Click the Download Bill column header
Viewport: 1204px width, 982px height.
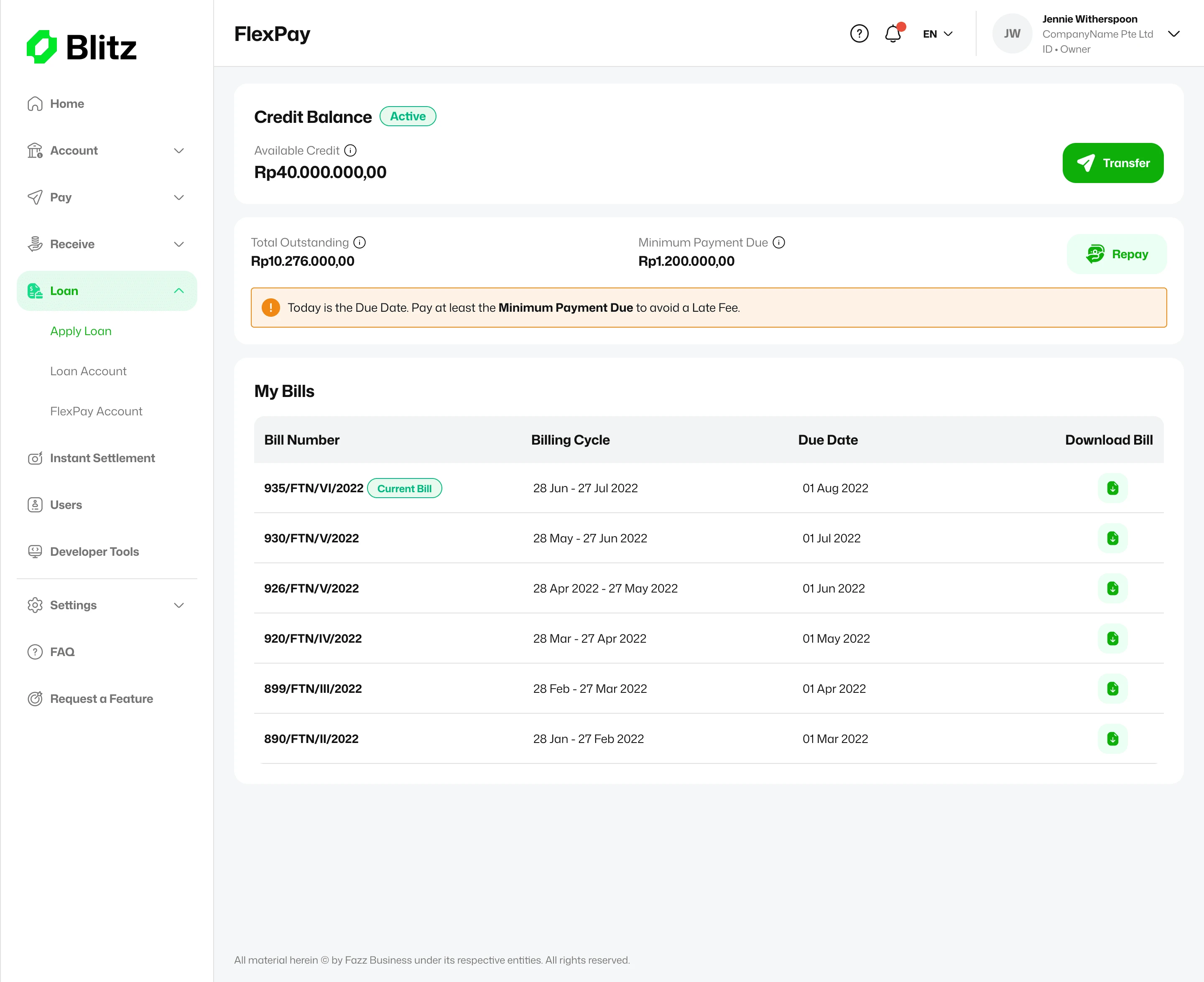(x=1108, y=440)
